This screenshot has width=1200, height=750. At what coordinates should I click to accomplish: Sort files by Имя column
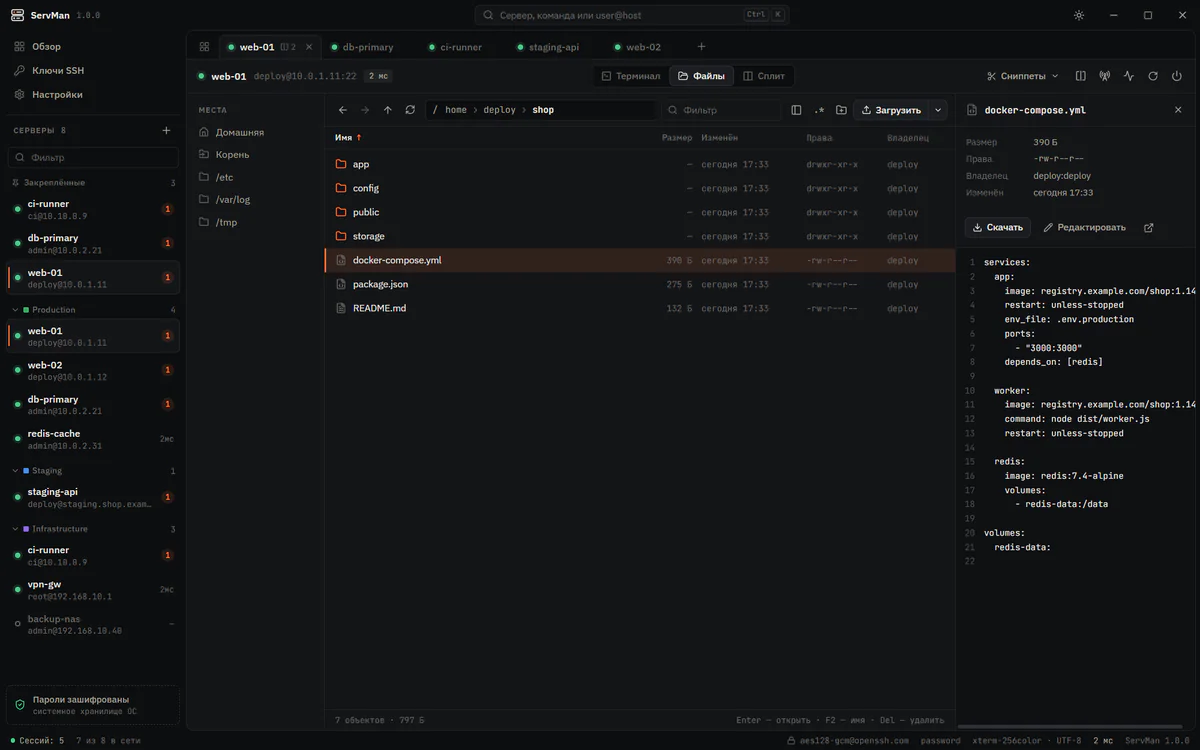click(348, 138)
